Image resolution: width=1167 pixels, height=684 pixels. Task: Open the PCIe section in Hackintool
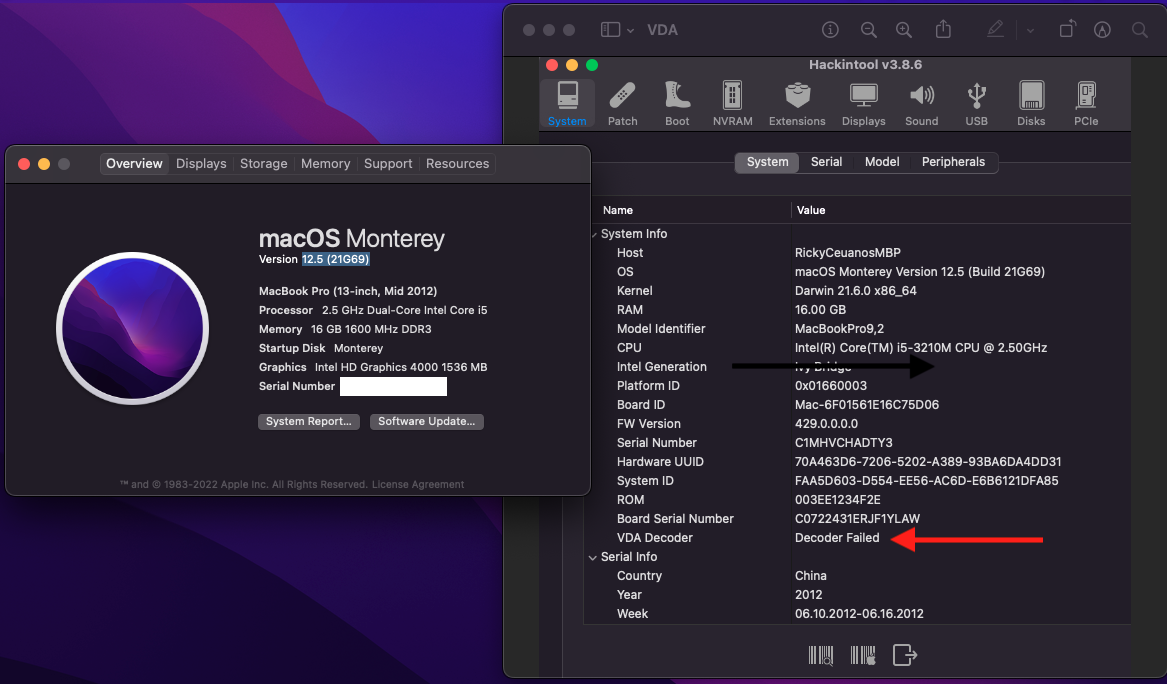1086,103
